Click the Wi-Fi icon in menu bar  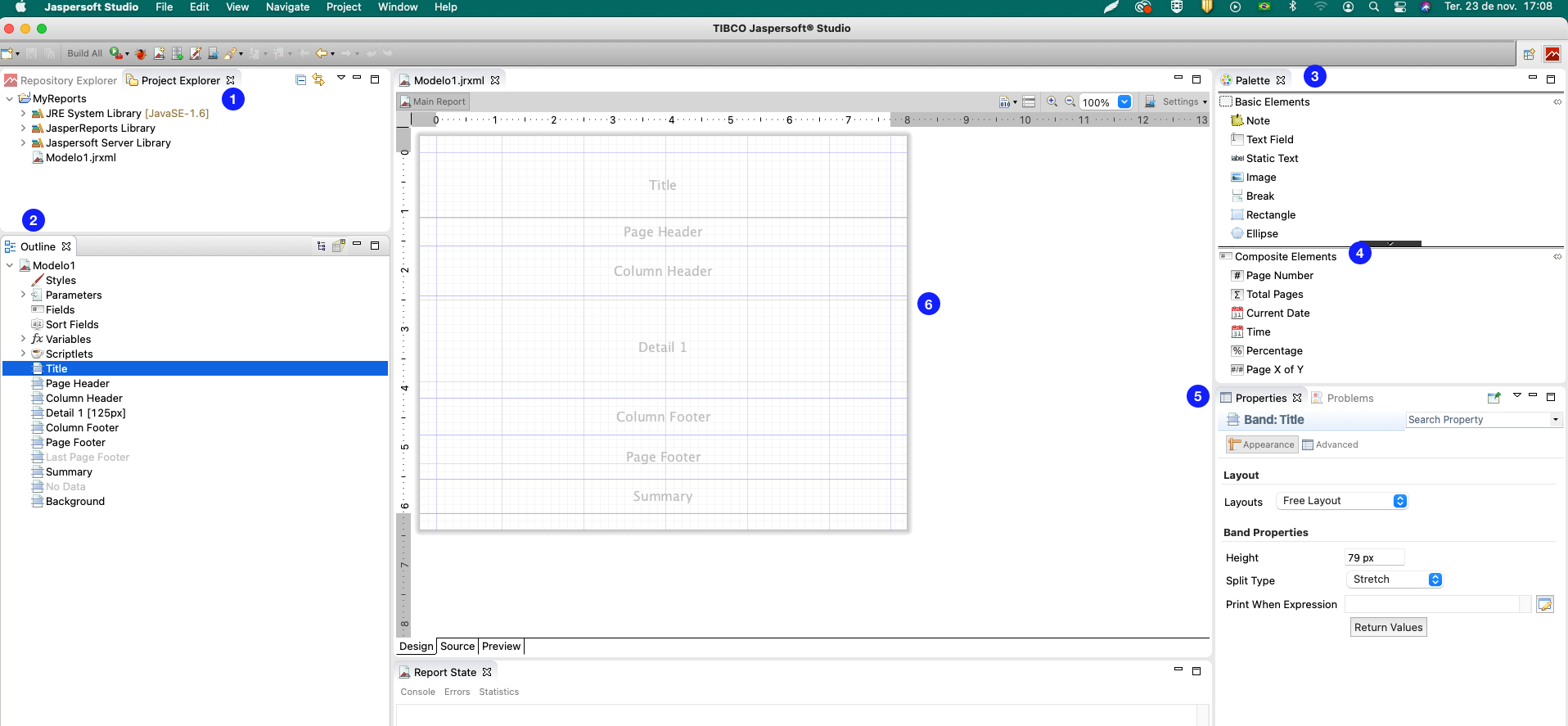[x=1320, y=7]
